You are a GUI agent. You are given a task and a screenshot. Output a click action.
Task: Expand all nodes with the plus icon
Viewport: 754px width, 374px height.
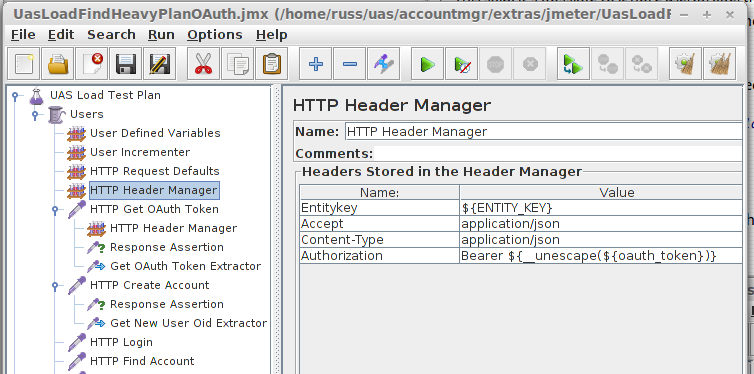tap(315, 63)
